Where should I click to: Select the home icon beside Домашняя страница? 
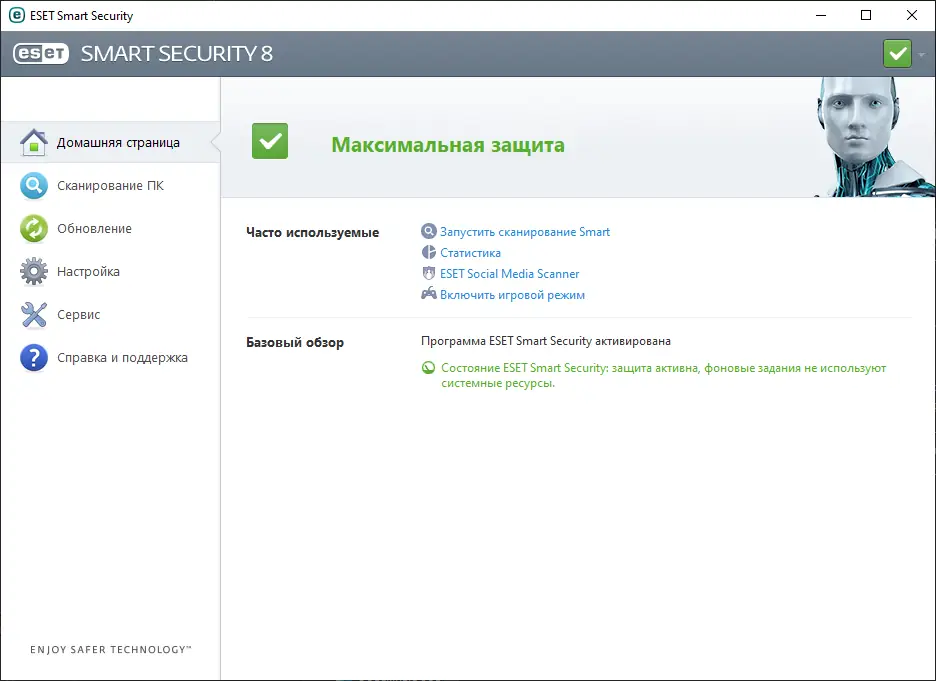point(33,141)
